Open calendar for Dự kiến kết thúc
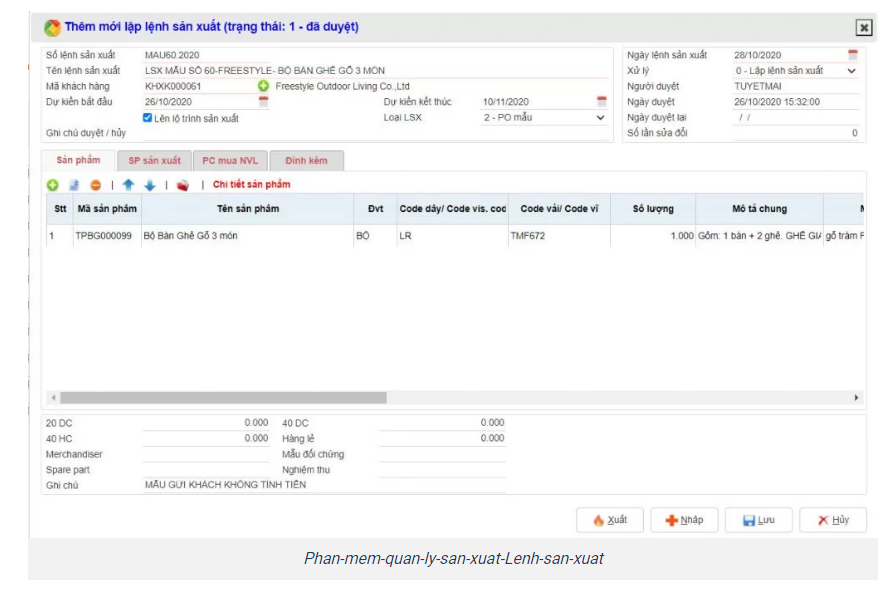The width and height of the screenshot is (896, 595). [x=602, y=102]
